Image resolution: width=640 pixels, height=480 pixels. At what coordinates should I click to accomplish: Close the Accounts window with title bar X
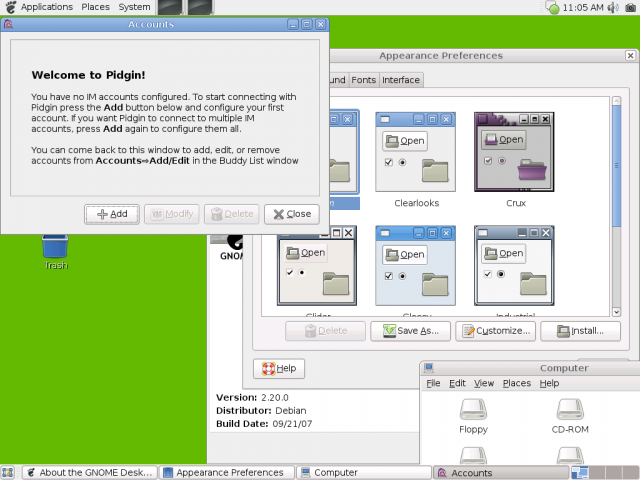coord(320,24)
